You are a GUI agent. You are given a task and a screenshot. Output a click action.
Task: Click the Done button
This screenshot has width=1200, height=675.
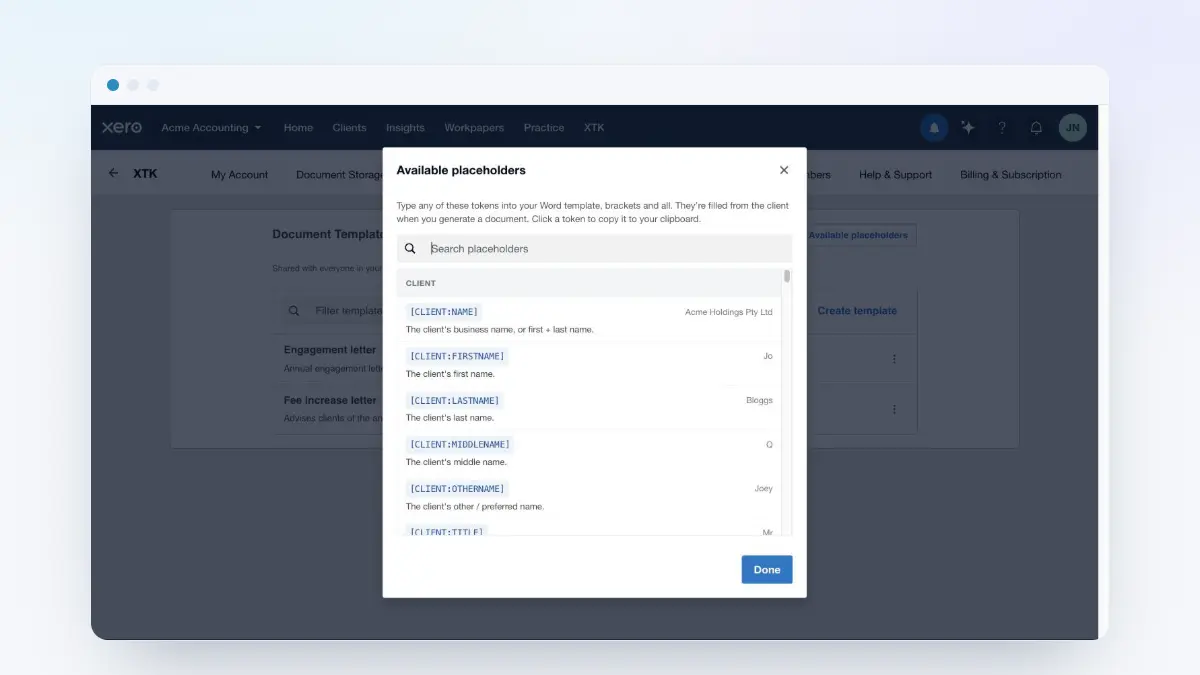[x=767, y=570]
